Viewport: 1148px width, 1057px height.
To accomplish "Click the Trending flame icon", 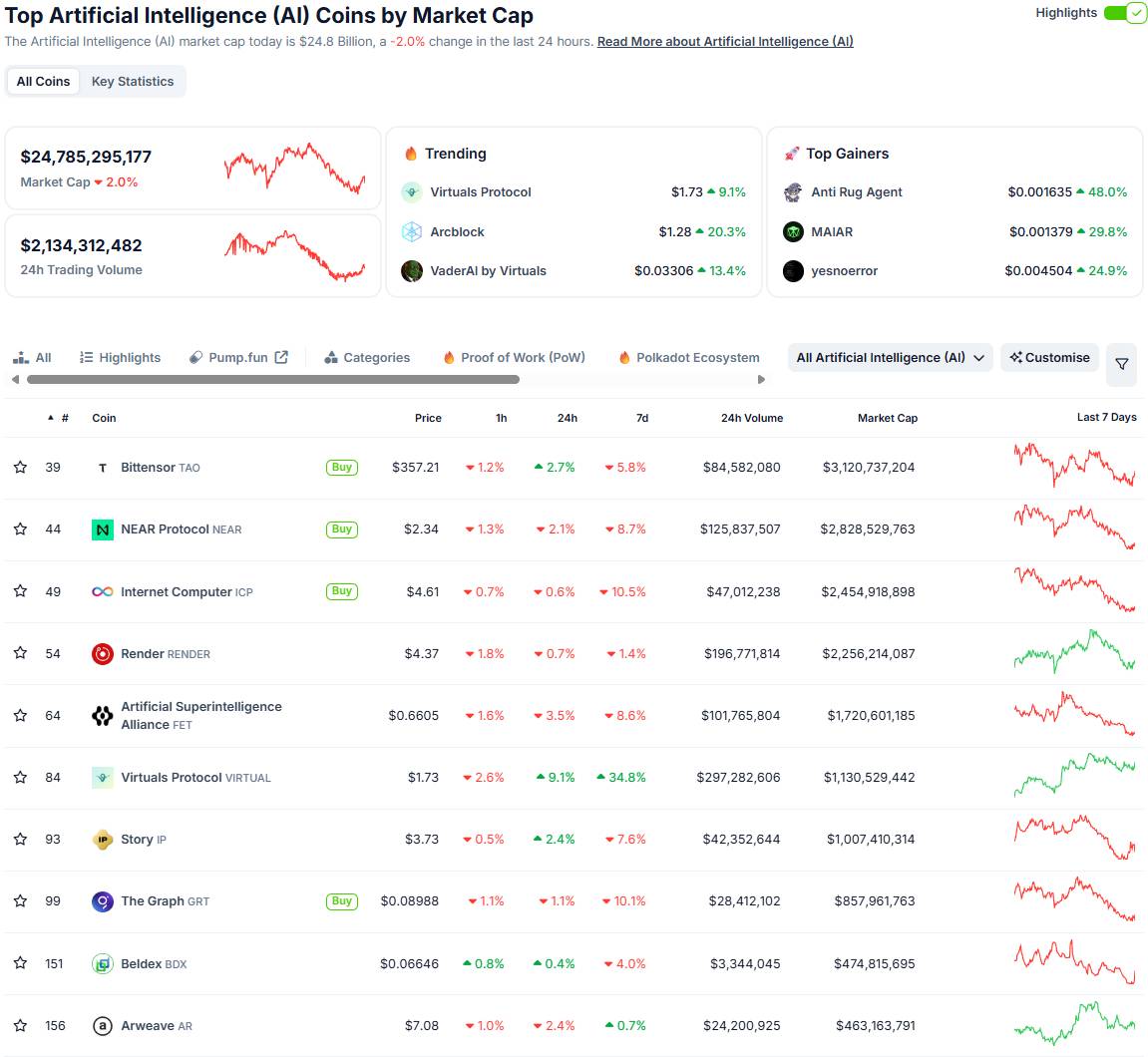I will (x=411, y=154).
